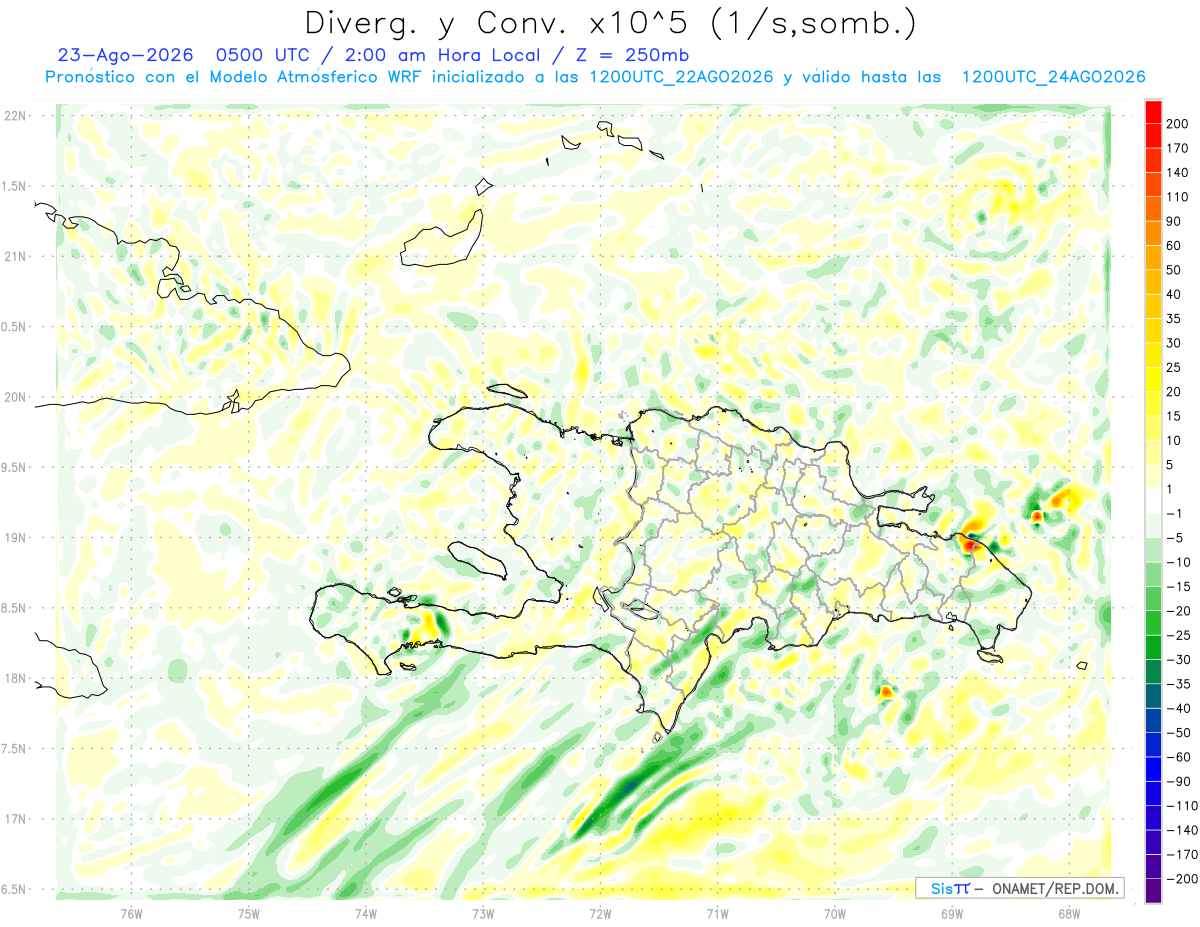
Task: Click the colorbar value '90'
Action: 1175,221
